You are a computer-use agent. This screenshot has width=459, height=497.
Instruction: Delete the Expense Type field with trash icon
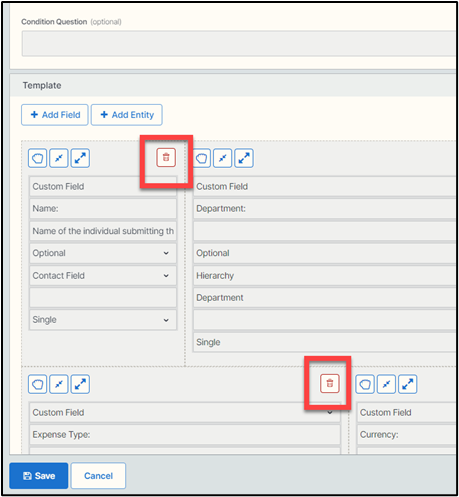(x=330, y=383)
